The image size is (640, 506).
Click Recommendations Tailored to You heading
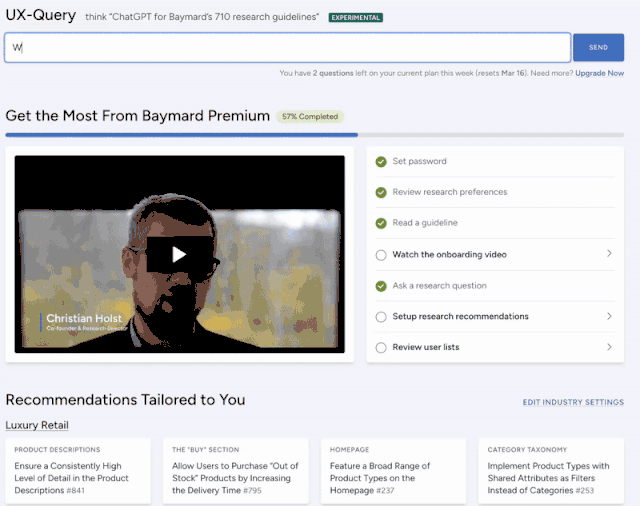pos(125,400)
